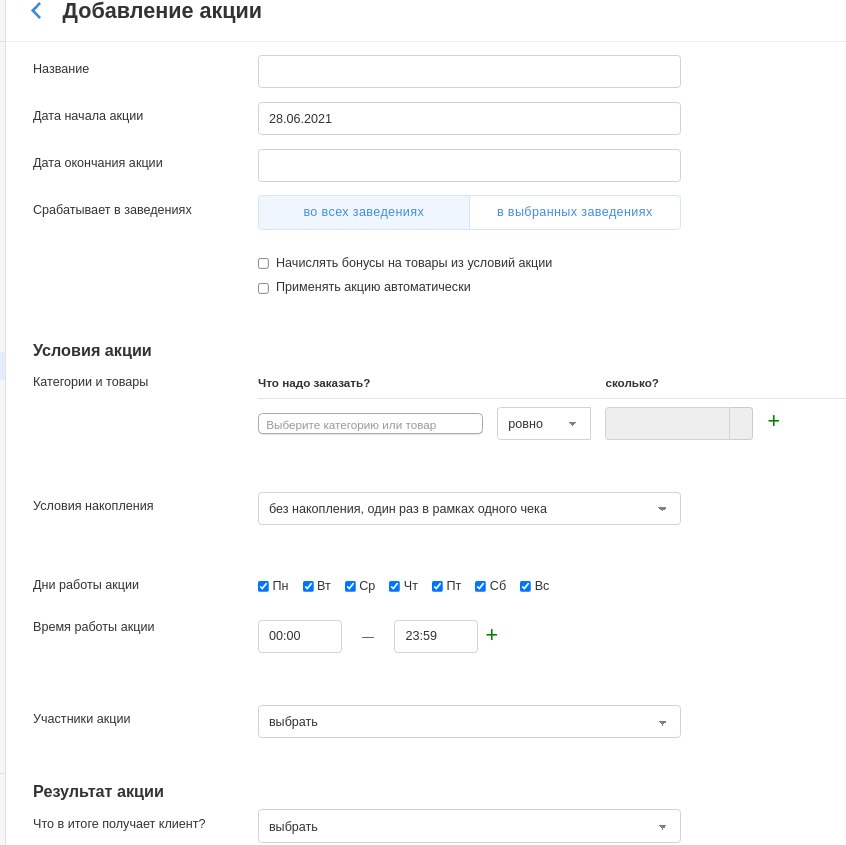Open the Что в итоге получает клиент dropdown

click(x=469, y=826)
